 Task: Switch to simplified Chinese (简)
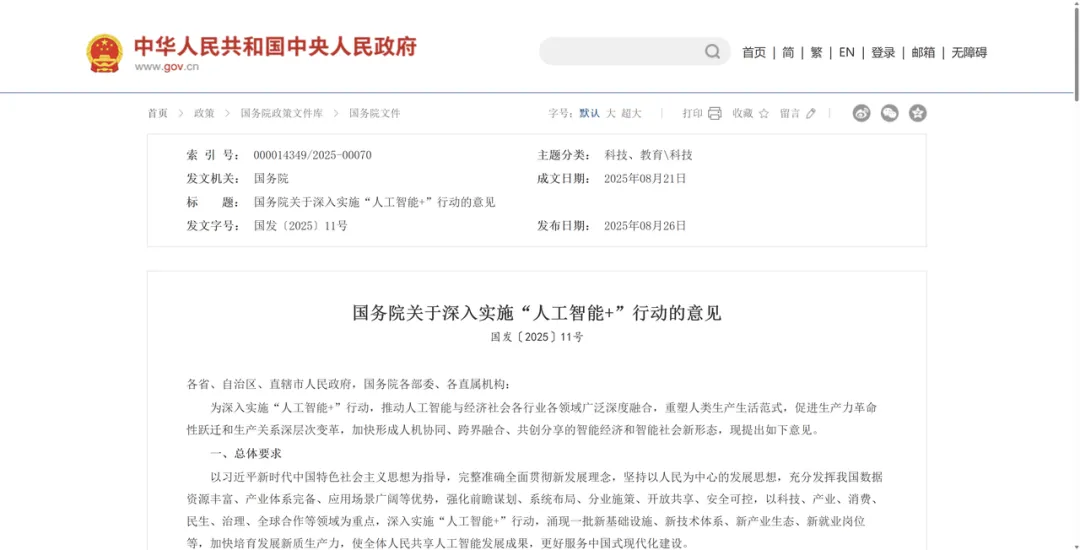click(788, 53)
